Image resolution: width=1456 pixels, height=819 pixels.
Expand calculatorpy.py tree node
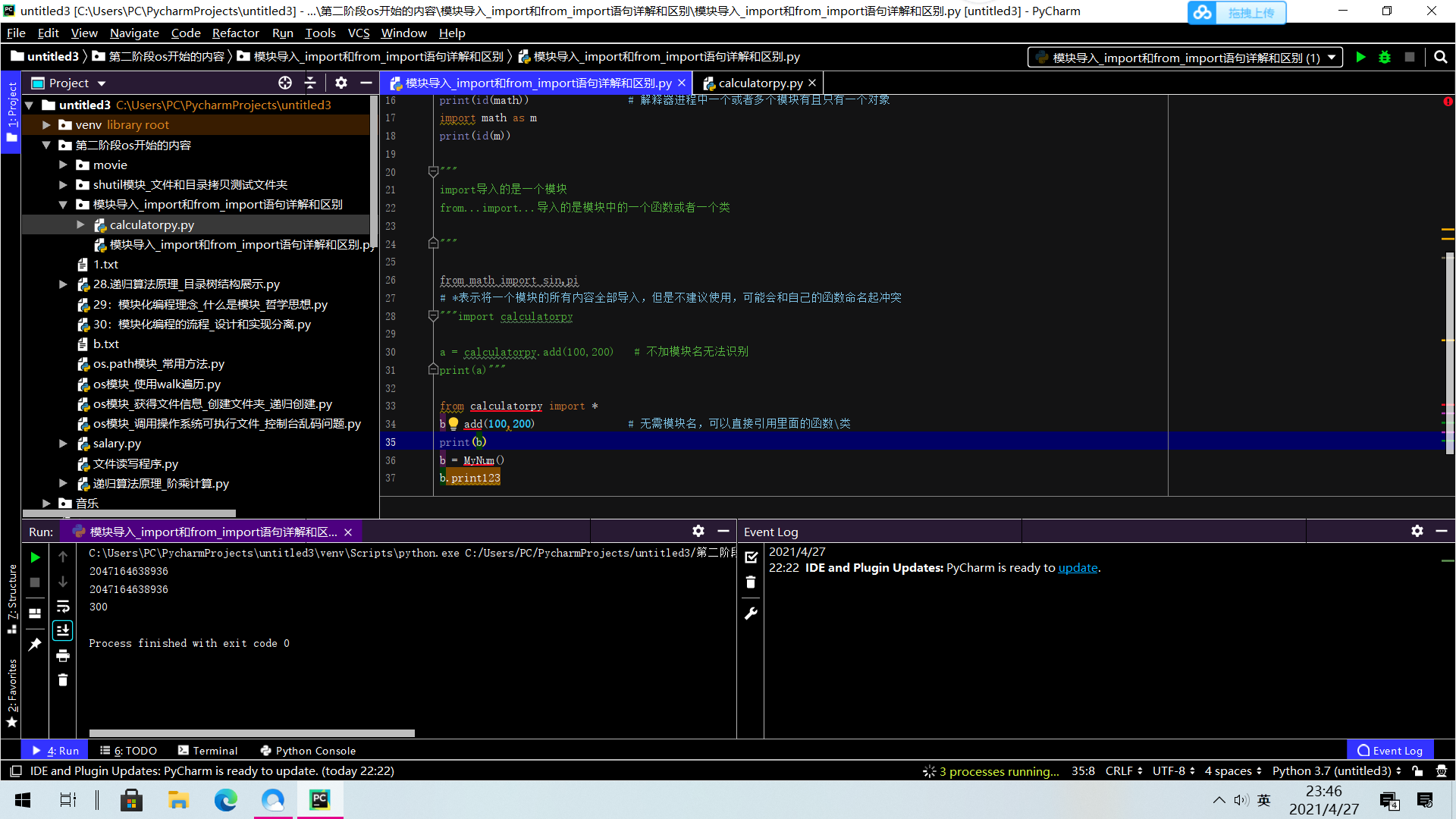coord(80,224)
